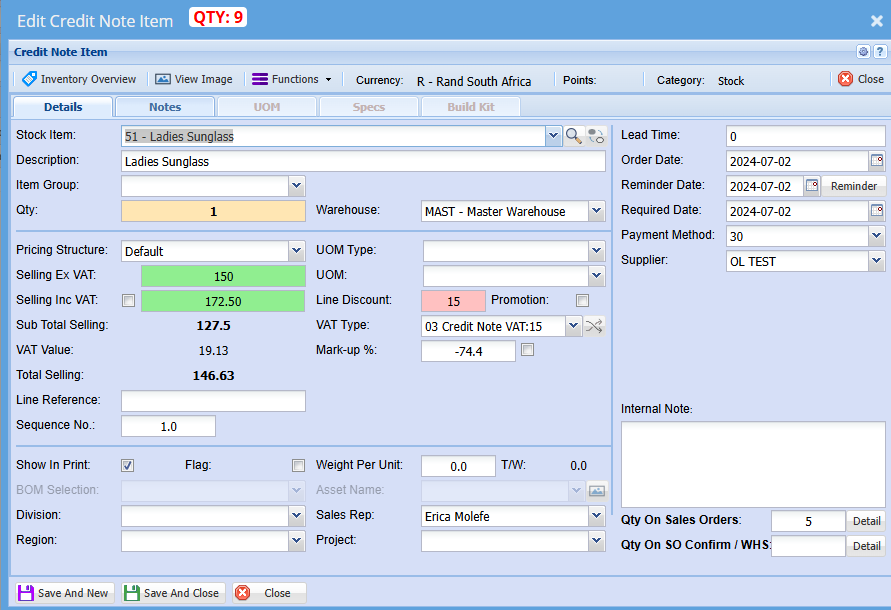Click into the Internal Note text area
This screenshot has height=610, width=891.
[752, 464]
